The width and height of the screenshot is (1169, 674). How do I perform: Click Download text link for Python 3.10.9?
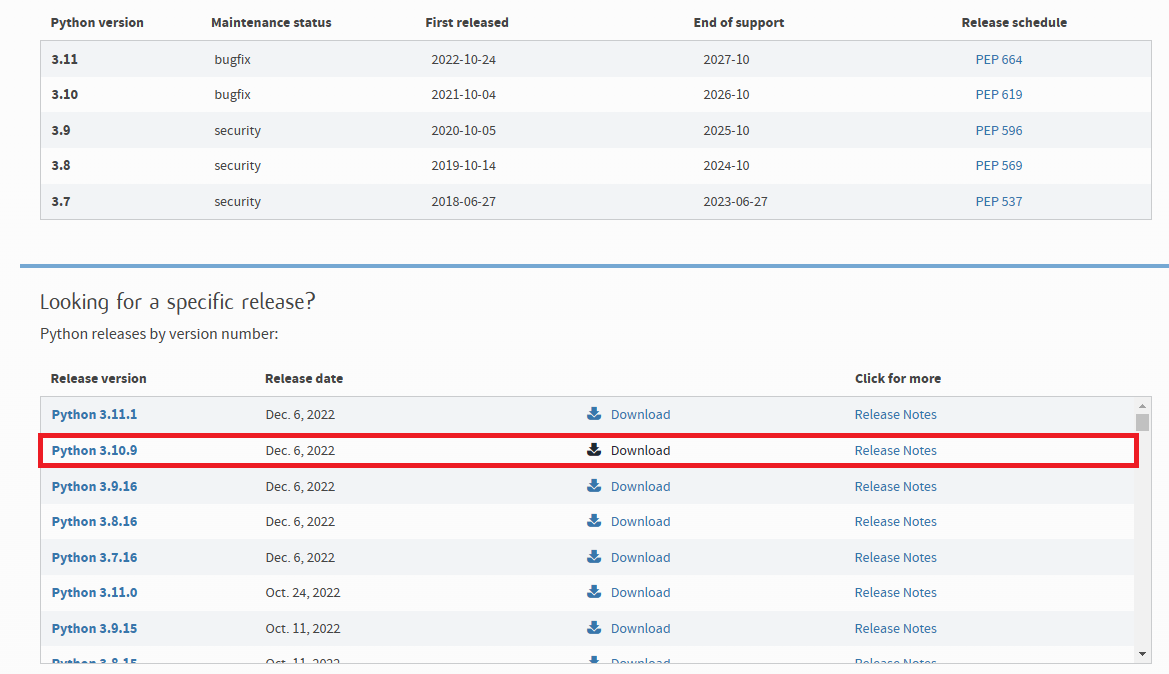[640, 450]
